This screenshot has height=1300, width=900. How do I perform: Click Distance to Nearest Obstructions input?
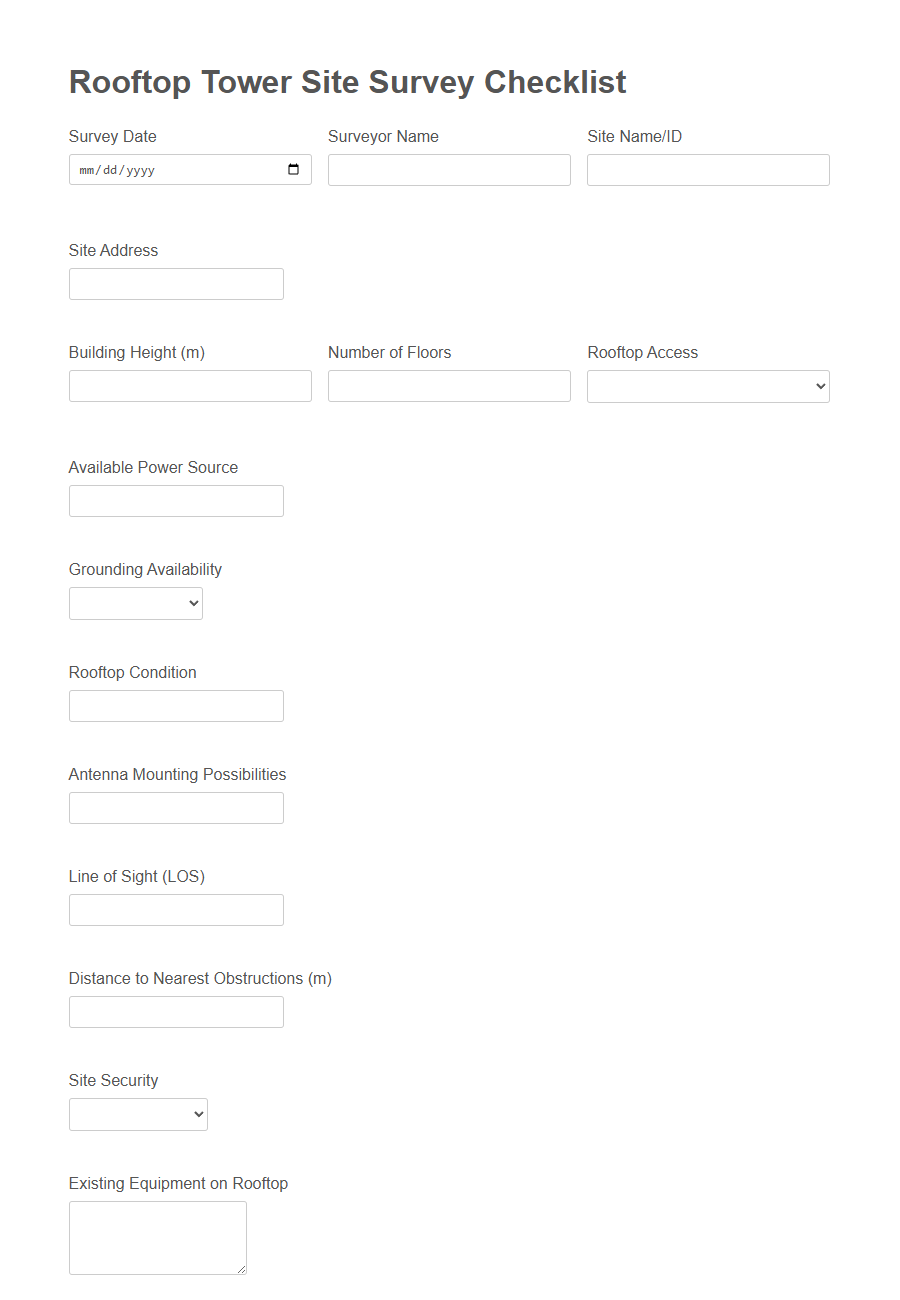pyautogui.click(x=176, y=1011)
